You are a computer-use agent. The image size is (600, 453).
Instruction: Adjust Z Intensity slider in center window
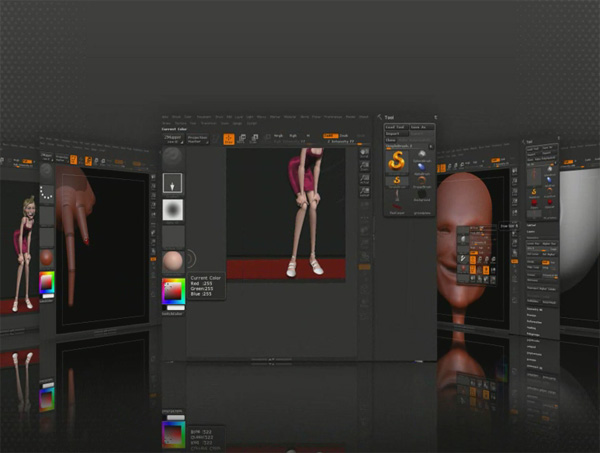[346, 142]
